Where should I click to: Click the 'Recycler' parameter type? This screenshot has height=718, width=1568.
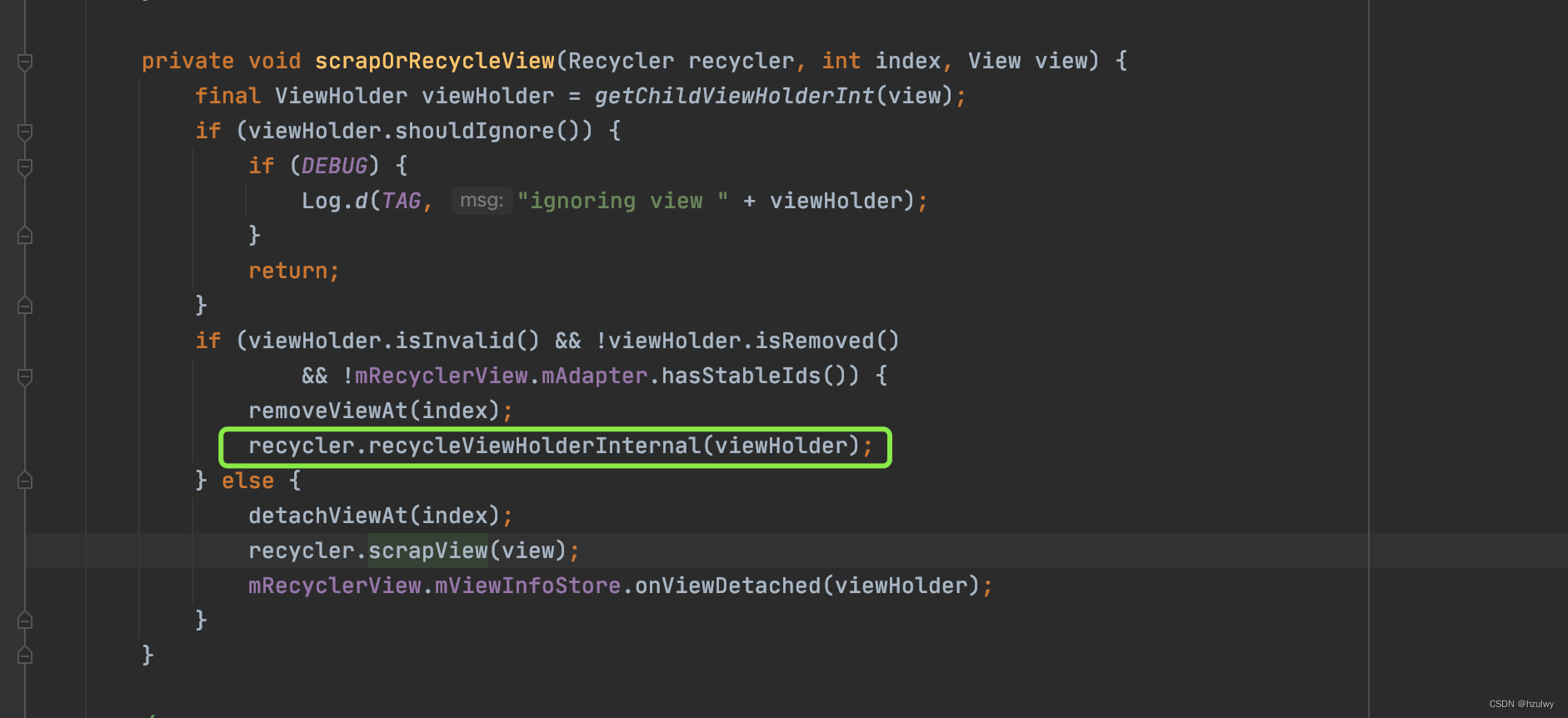coord(622,61)
